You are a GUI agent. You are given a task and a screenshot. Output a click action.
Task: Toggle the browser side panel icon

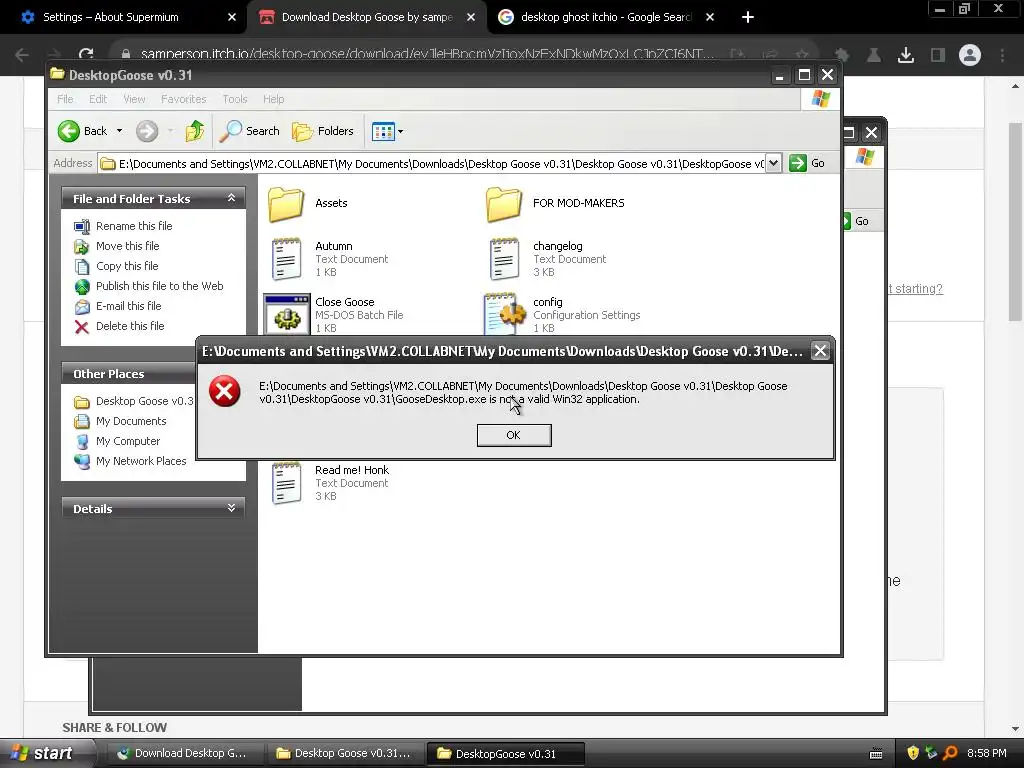938,55
